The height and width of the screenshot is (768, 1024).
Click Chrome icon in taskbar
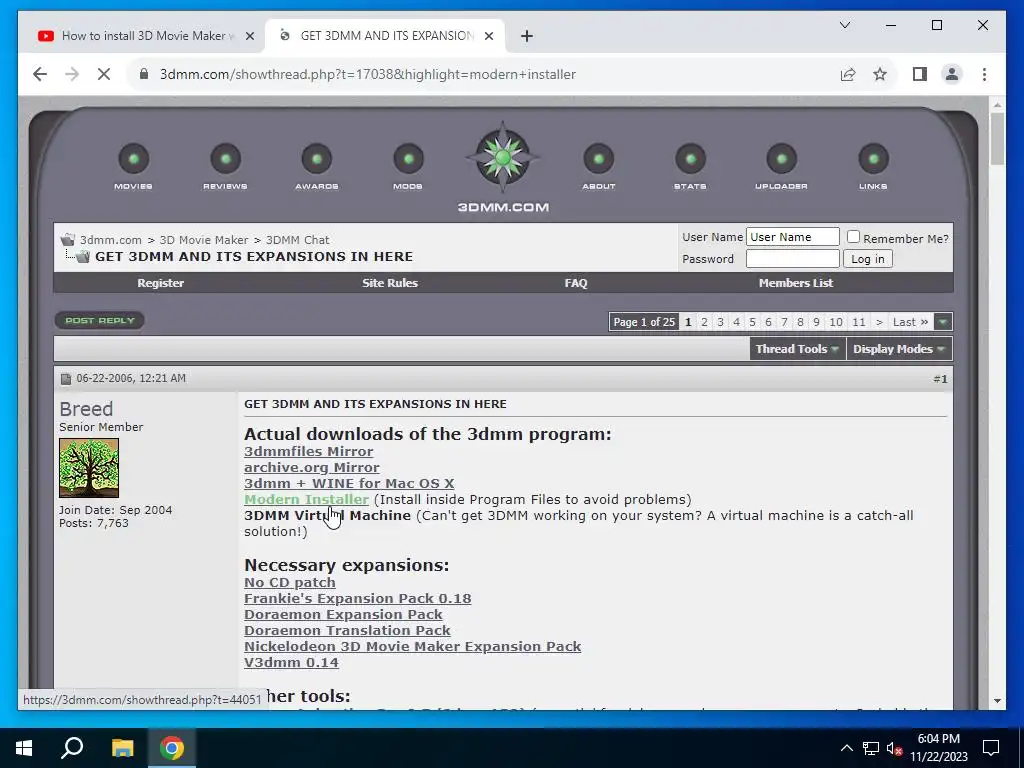click(172, 748)
